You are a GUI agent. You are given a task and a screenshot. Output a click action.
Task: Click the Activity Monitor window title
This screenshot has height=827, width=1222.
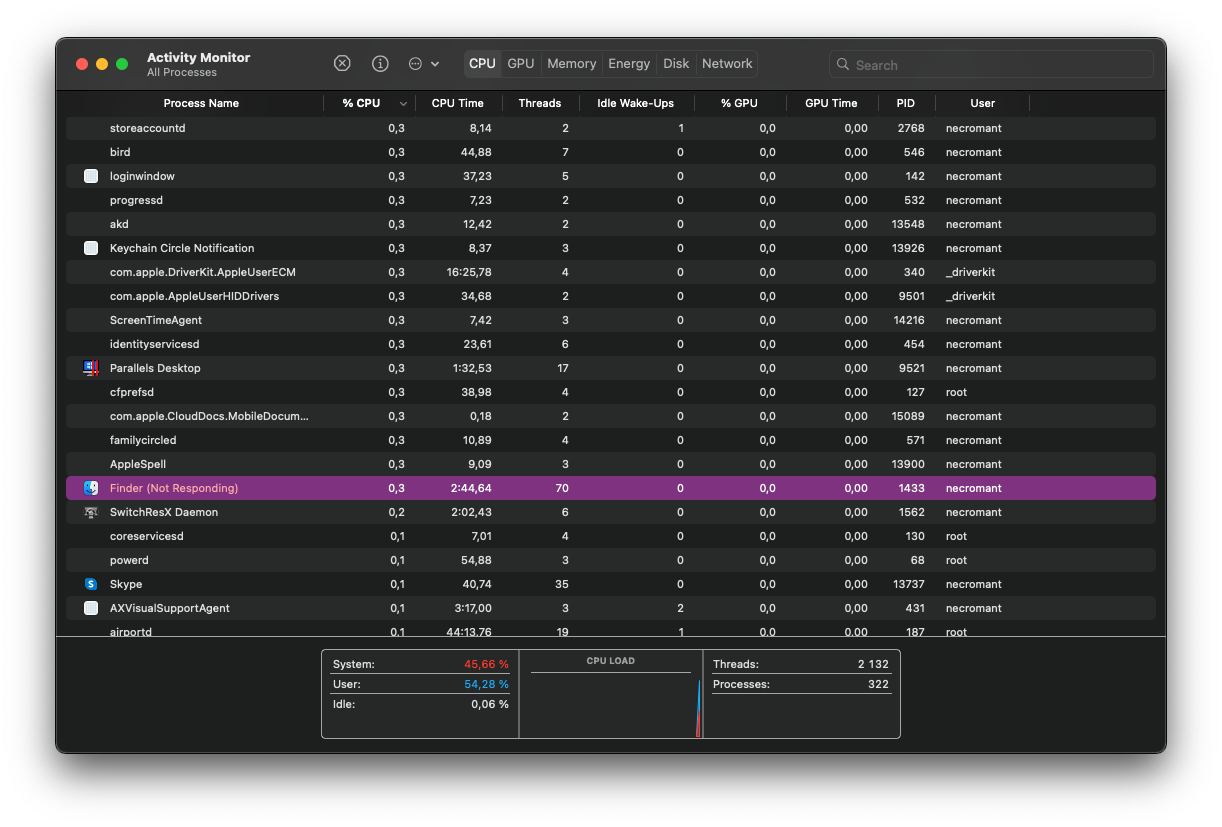pos(198,57)
